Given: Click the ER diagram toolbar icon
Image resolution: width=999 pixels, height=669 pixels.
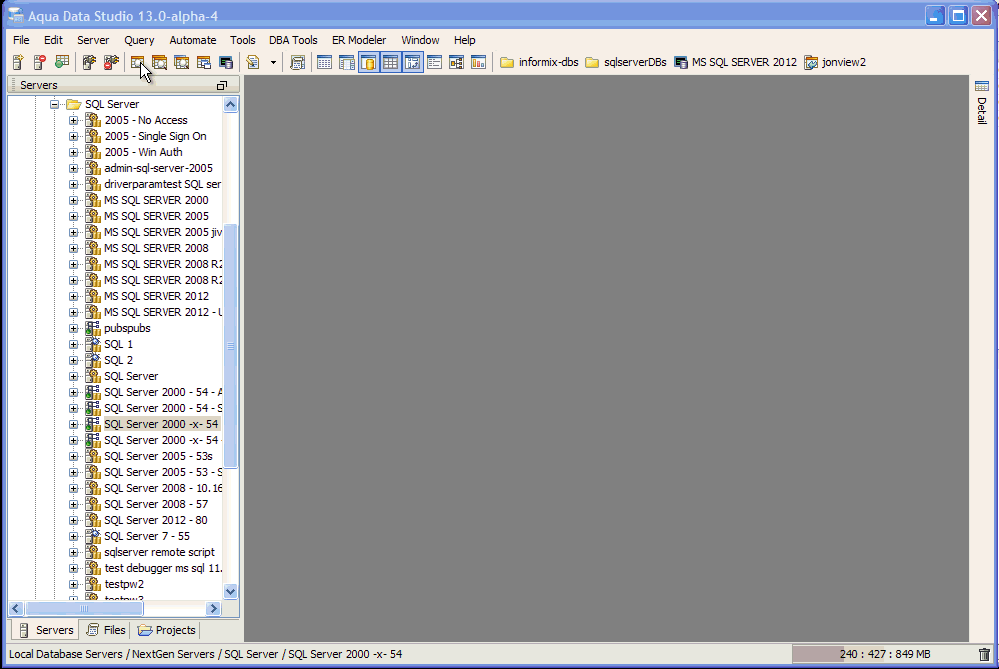Looking at the screenshot, I should (x=456, y=62).
